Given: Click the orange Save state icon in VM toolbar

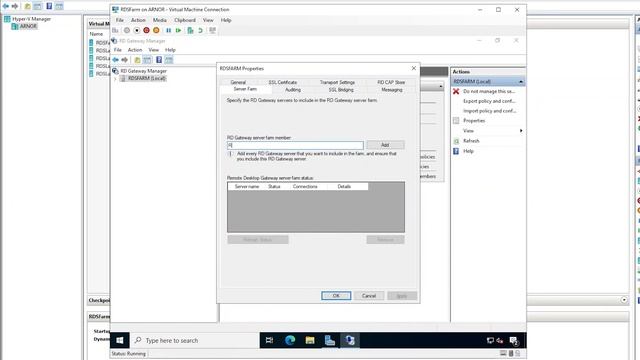Looking at the screenshot, I should point(156,30).
